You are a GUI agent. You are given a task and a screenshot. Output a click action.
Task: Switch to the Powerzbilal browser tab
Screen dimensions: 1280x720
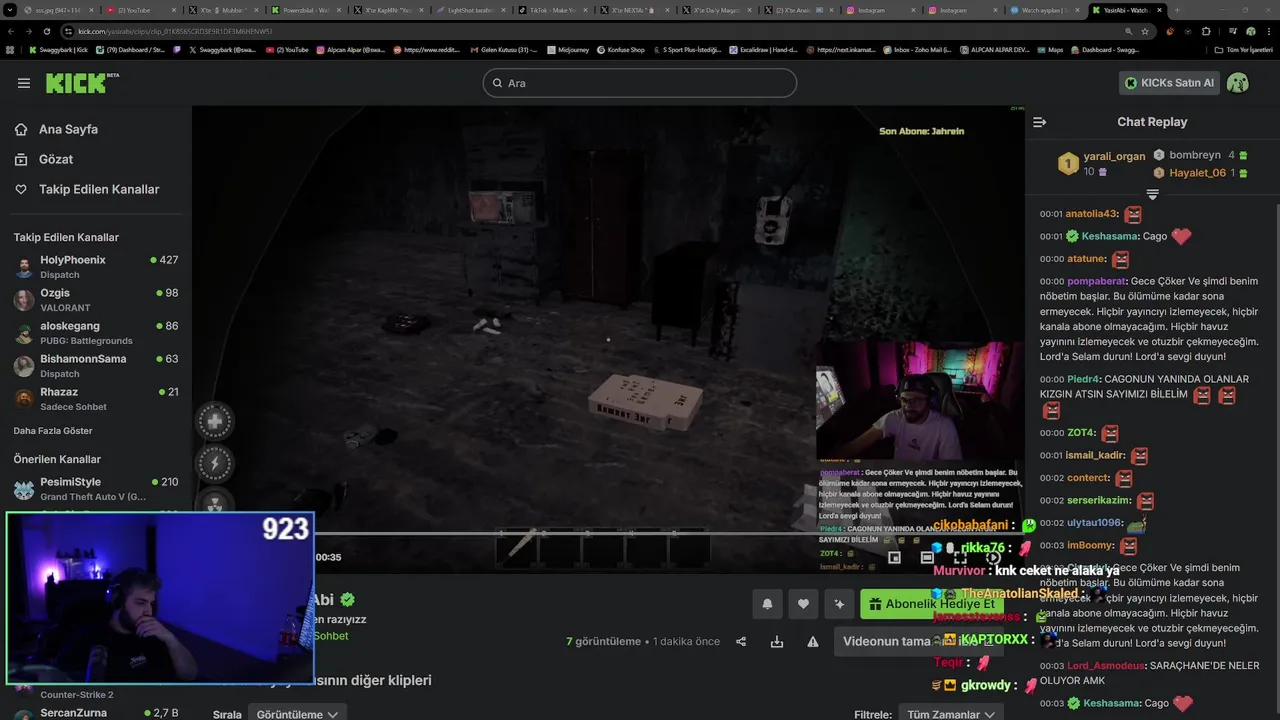306,9
